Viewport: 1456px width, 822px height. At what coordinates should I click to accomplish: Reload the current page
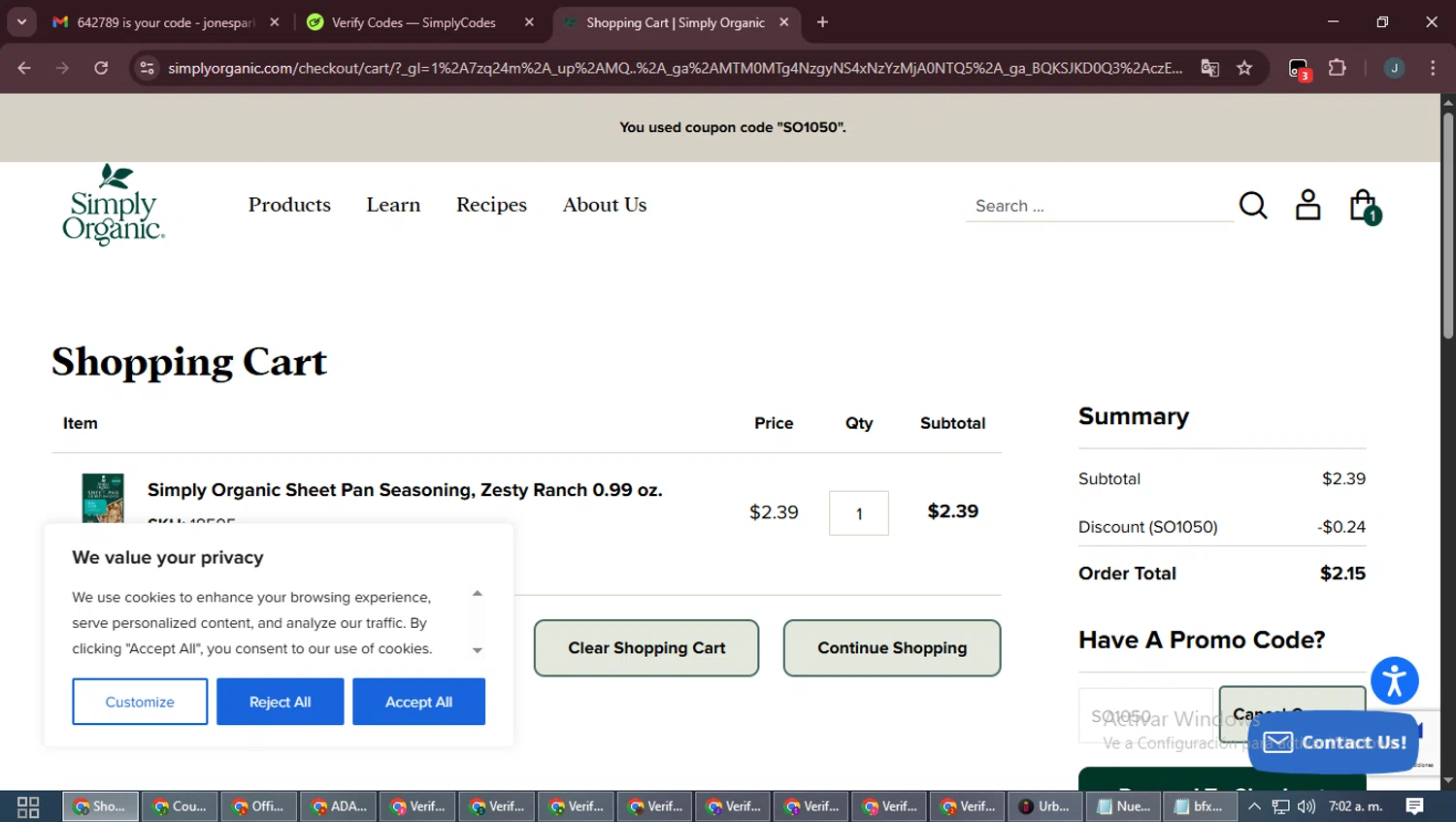coord(101,68)
